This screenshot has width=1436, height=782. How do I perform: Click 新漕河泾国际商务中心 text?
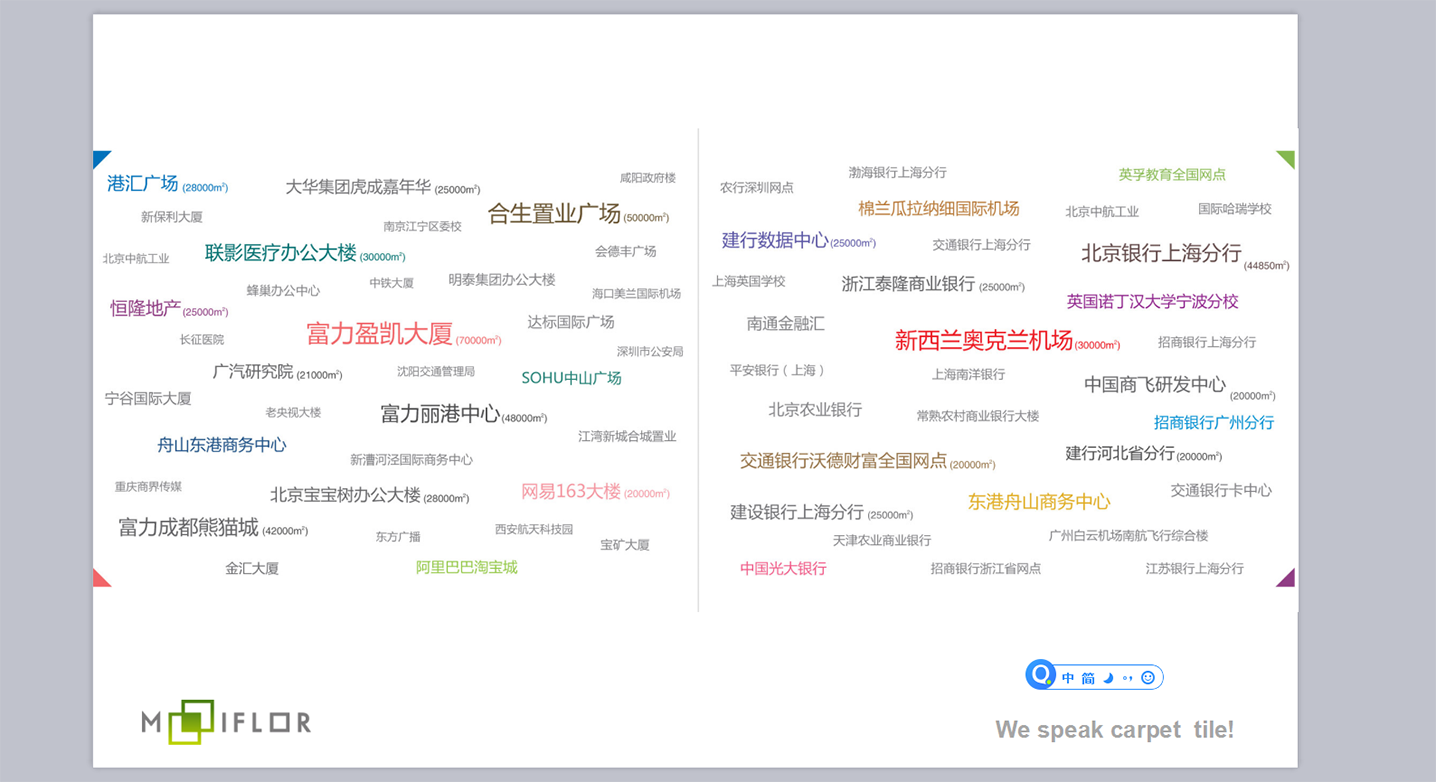412,460
